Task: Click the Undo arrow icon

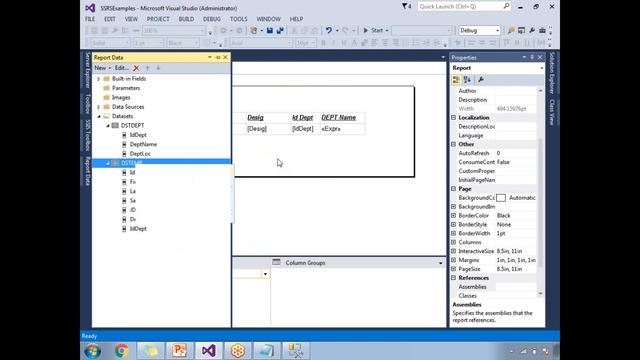Action: (x=329, y=31)
